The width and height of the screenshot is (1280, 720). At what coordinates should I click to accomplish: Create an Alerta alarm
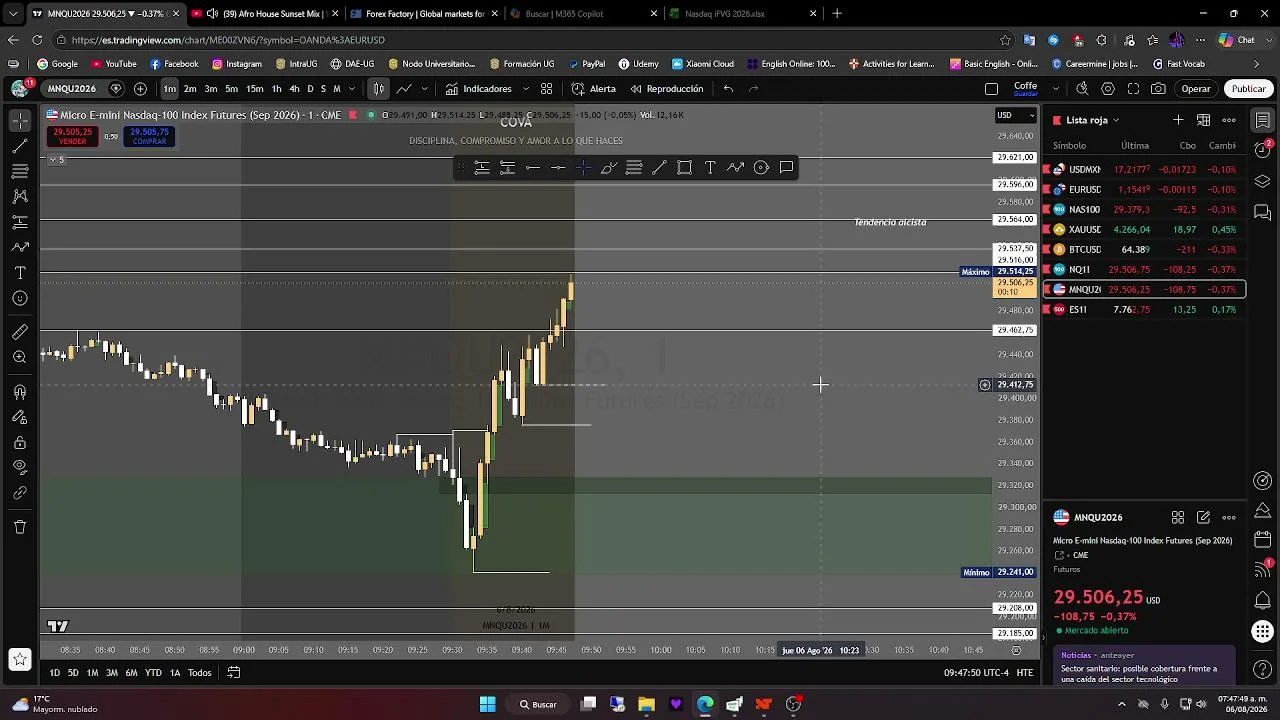click(594, 89)
